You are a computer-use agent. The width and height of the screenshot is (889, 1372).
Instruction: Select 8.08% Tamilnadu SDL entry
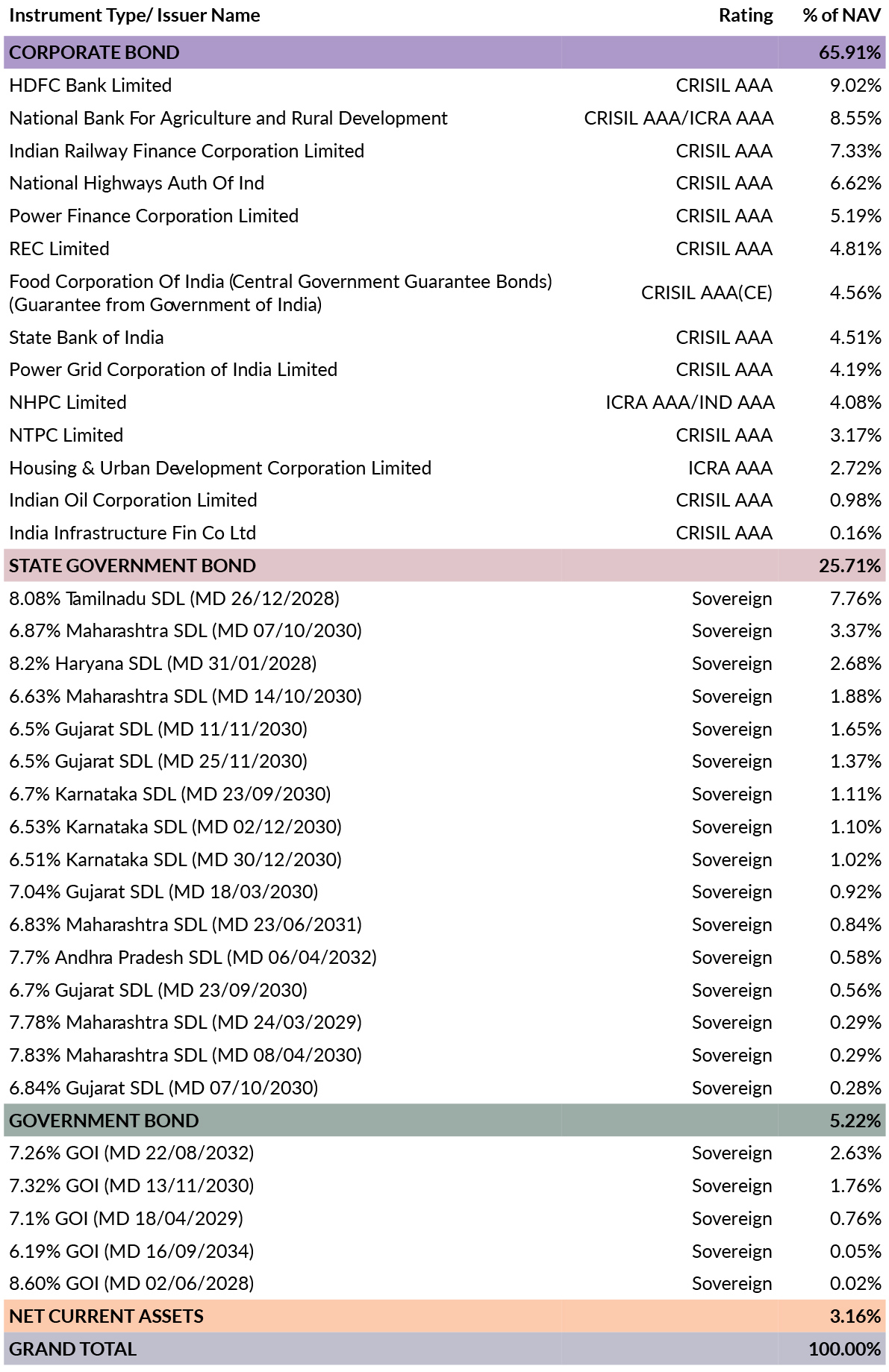click(174, 599)
